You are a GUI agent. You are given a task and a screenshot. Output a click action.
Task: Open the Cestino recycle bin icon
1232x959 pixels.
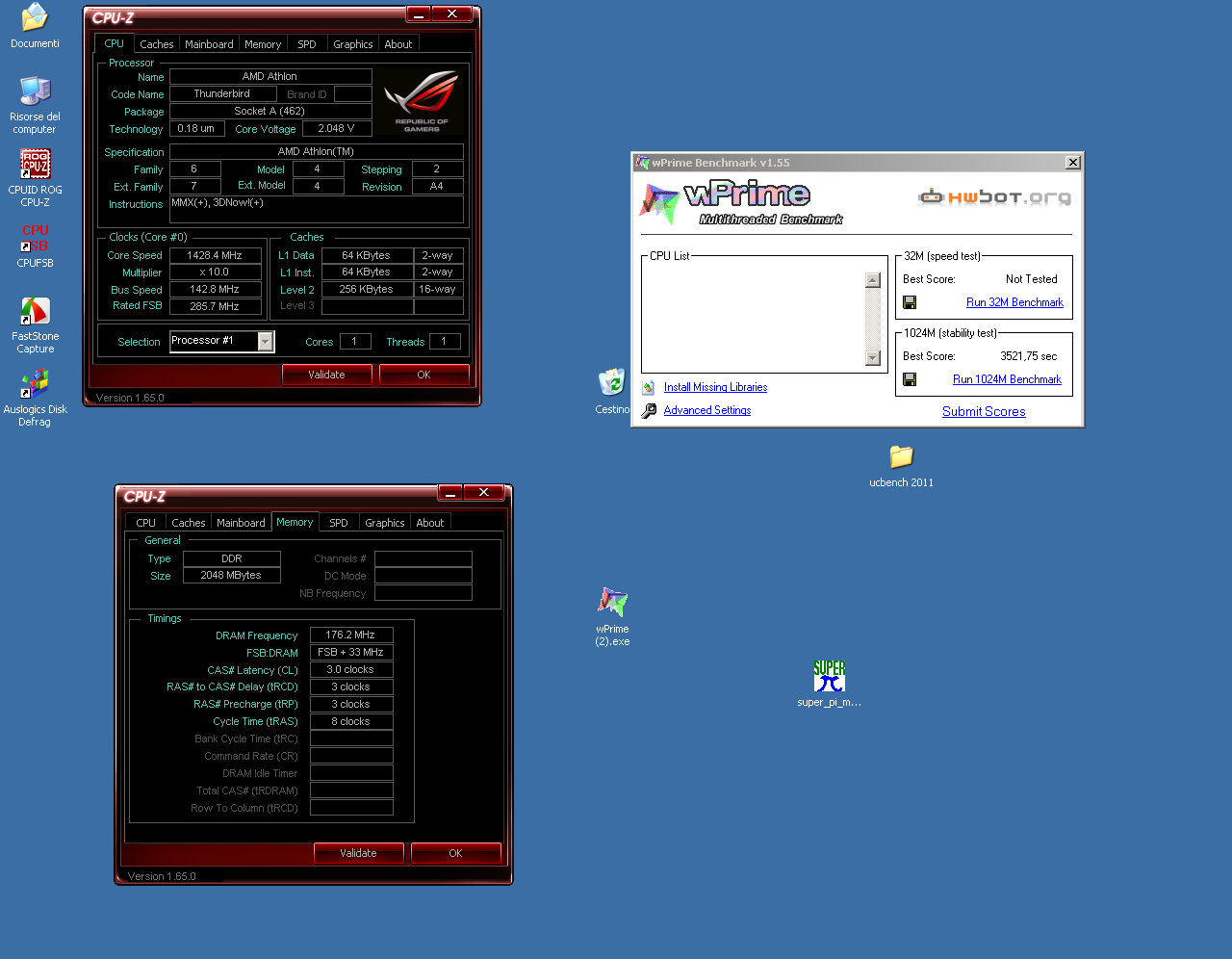click(x=612, y=382)
